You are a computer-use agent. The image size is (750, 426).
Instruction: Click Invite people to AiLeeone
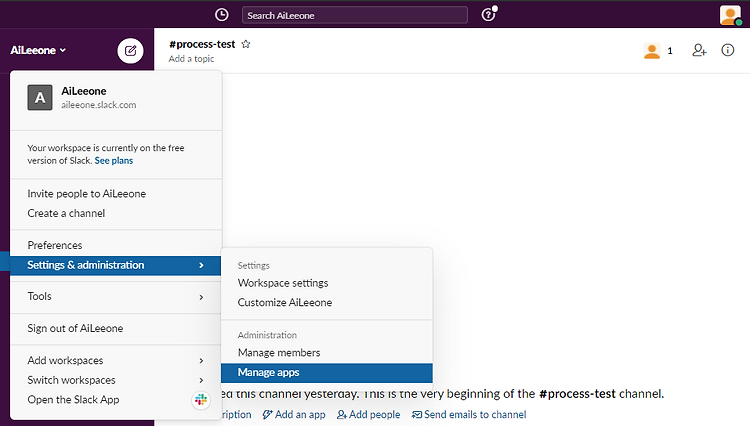pos(116,194)
